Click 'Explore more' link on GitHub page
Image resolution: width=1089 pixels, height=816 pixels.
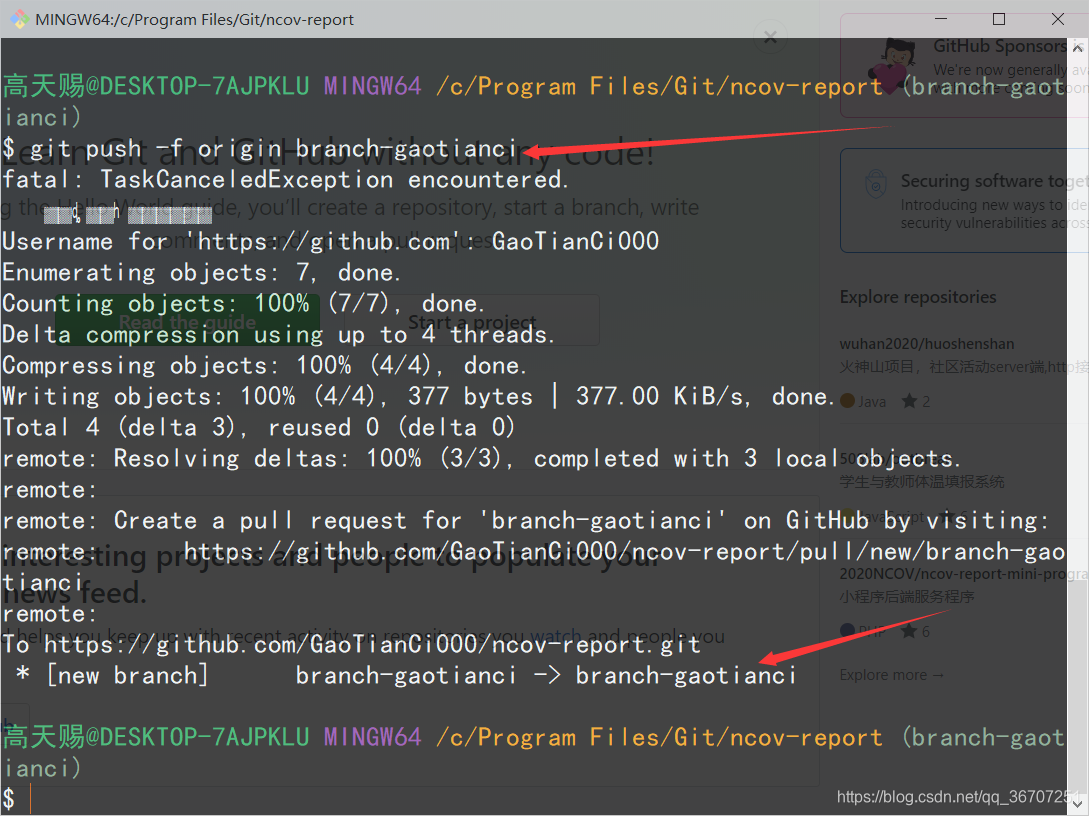pyautogui.click(x=891, y=675)
